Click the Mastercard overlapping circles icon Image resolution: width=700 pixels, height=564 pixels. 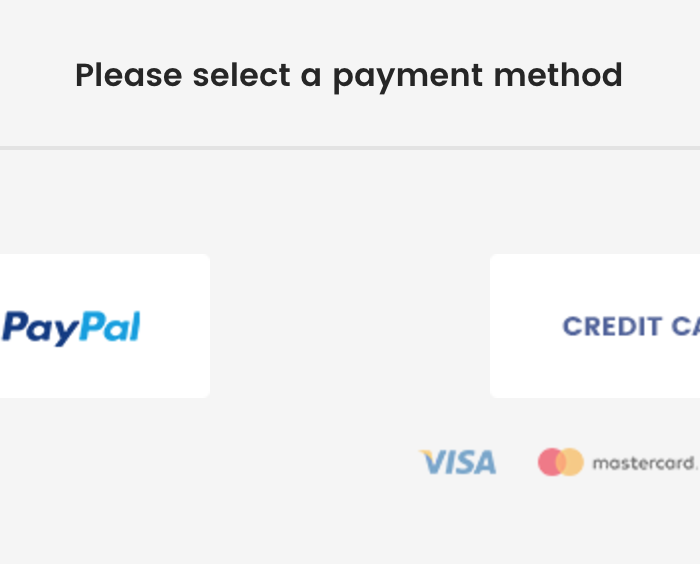pos(560,462)
